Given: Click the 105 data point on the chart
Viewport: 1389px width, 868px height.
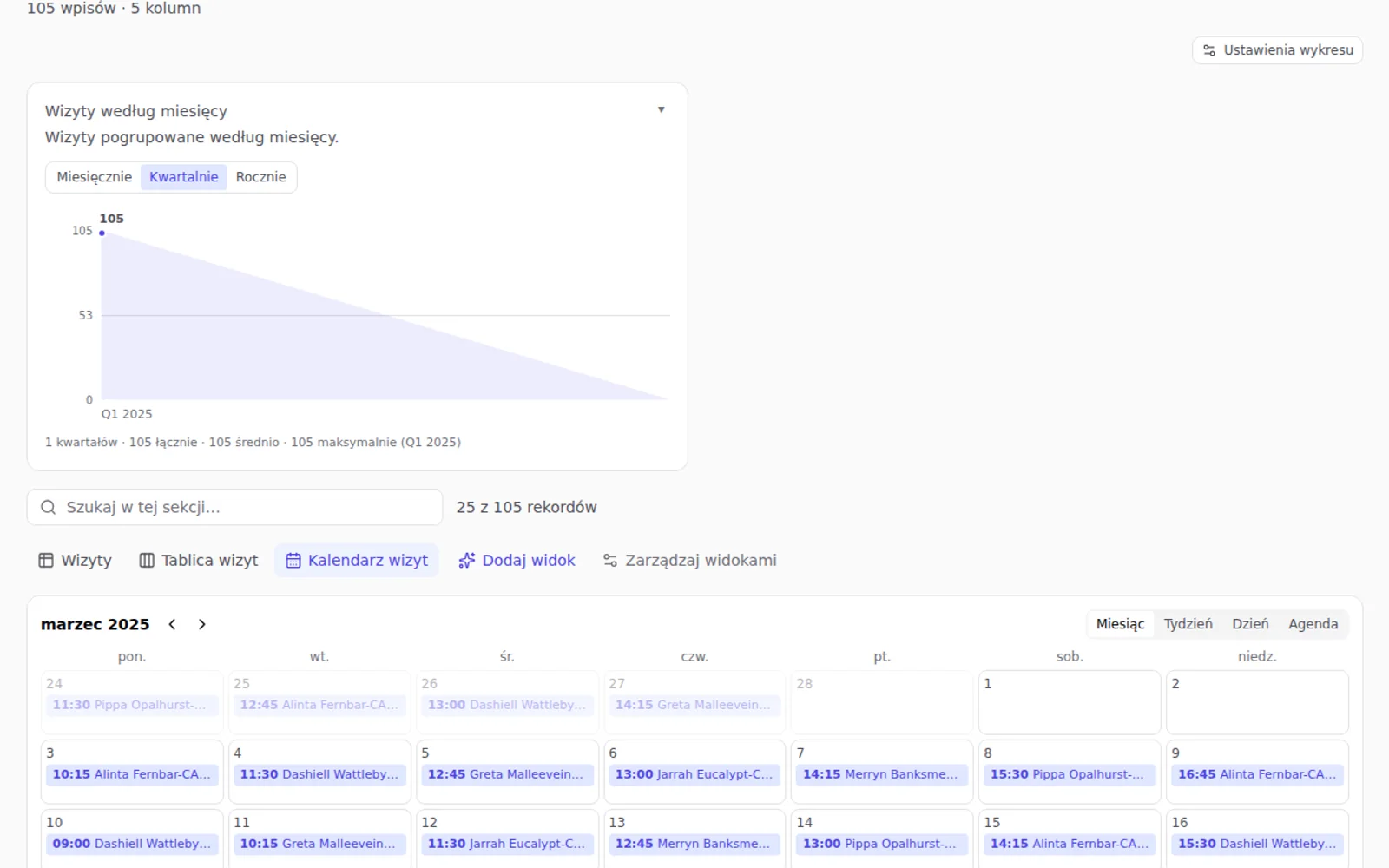Looking at the screenshot, I should (x=102, y=233).
